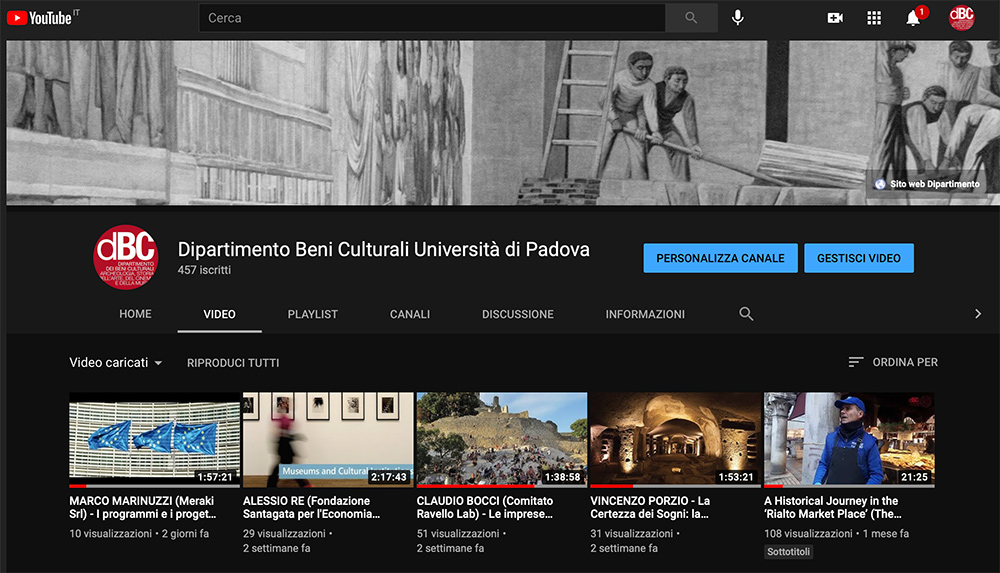The height and width of the screenshot is (573, 1000).
Task: Show more tabs with right chevron
Action: [978, 314]
